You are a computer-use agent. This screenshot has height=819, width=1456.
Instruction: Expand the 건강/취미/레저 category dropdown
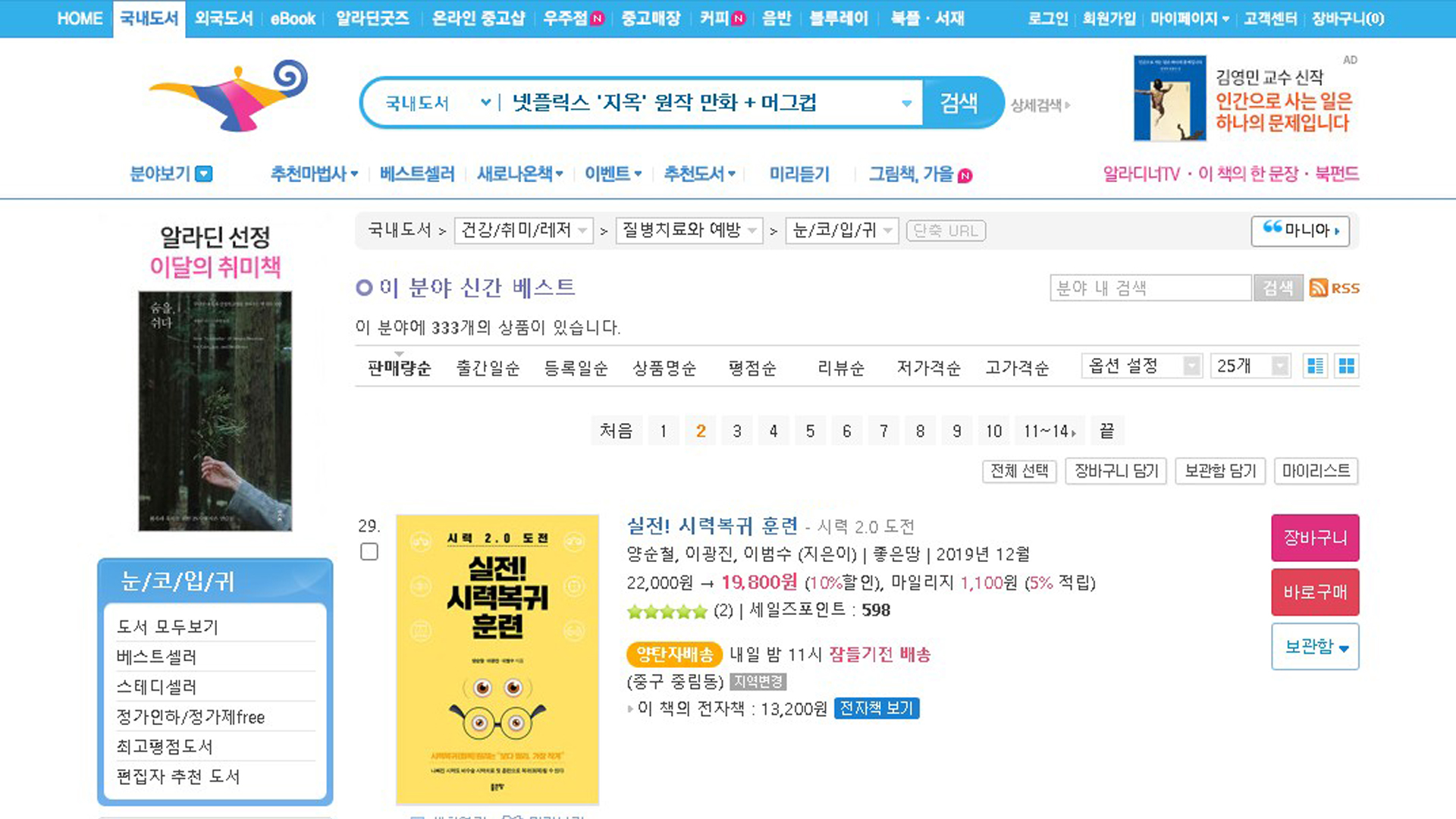point(523,231)
